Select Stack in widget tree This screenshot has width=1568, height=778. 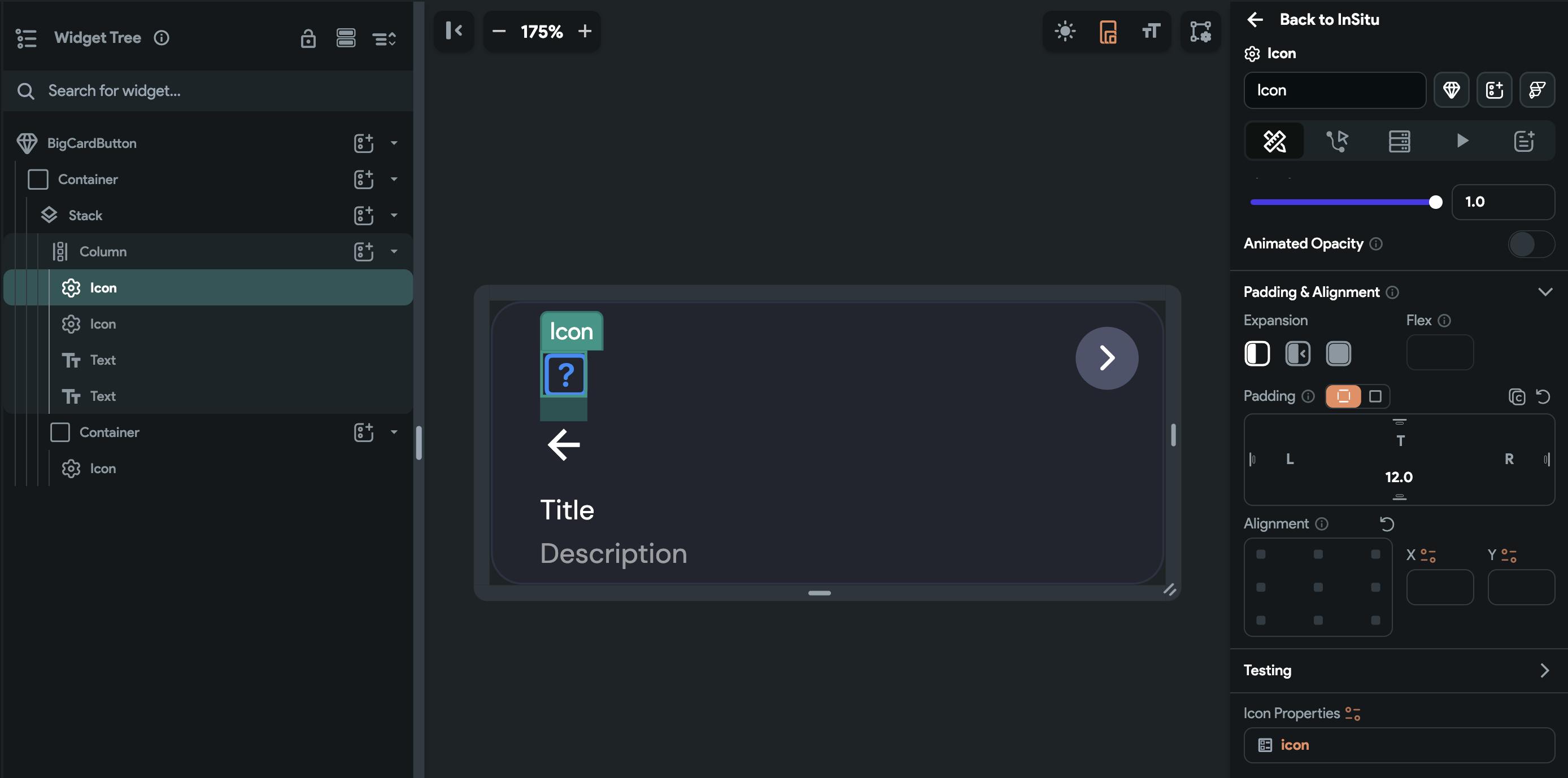pos(85,215)
